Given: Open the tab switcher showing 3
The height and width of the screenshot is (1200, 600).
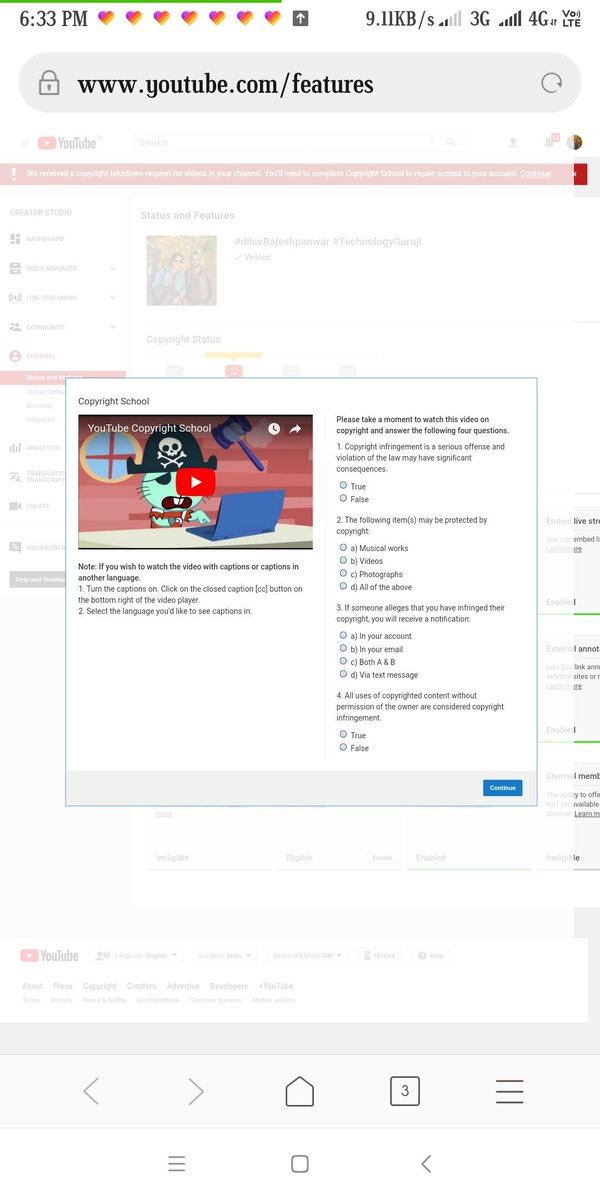Looking at the screenshot, I should [x=404, y=1091].
